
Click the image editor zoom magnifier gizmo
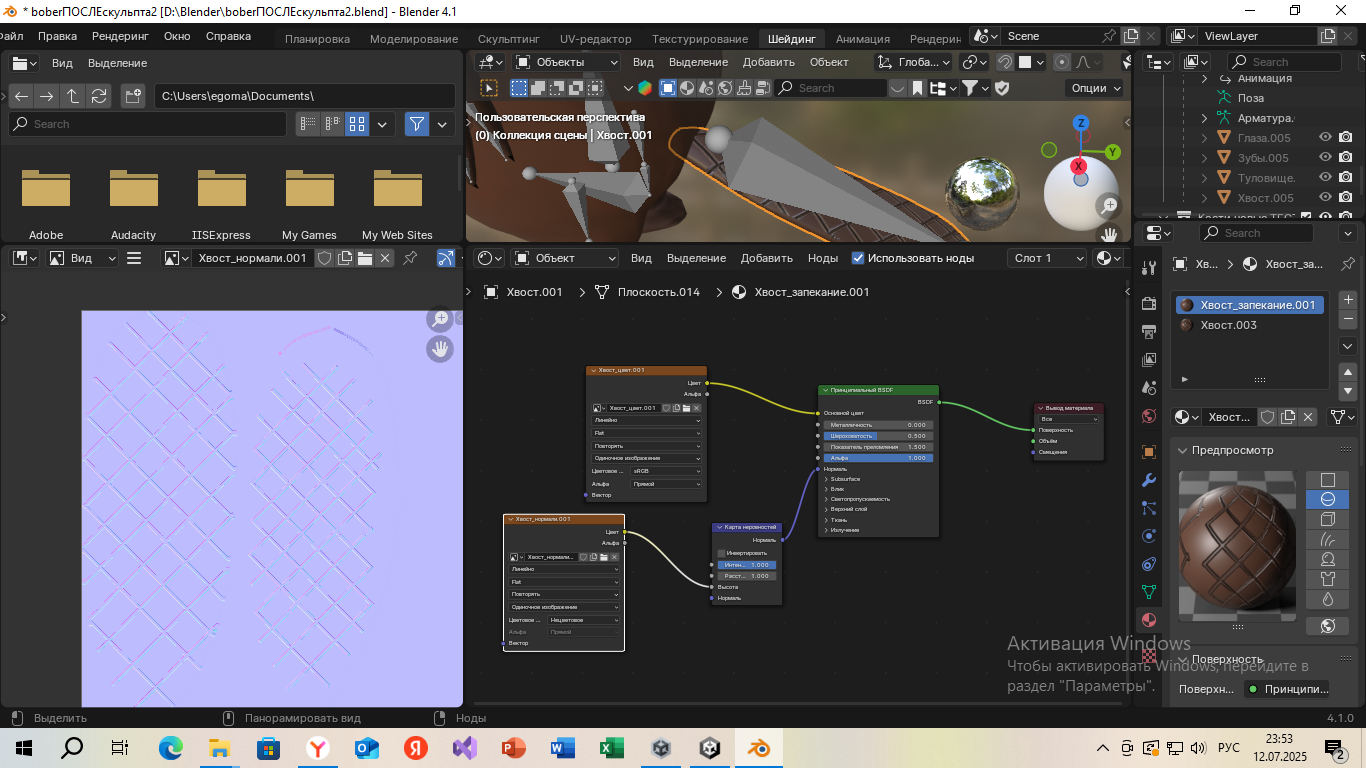click(x=440, y=319)
